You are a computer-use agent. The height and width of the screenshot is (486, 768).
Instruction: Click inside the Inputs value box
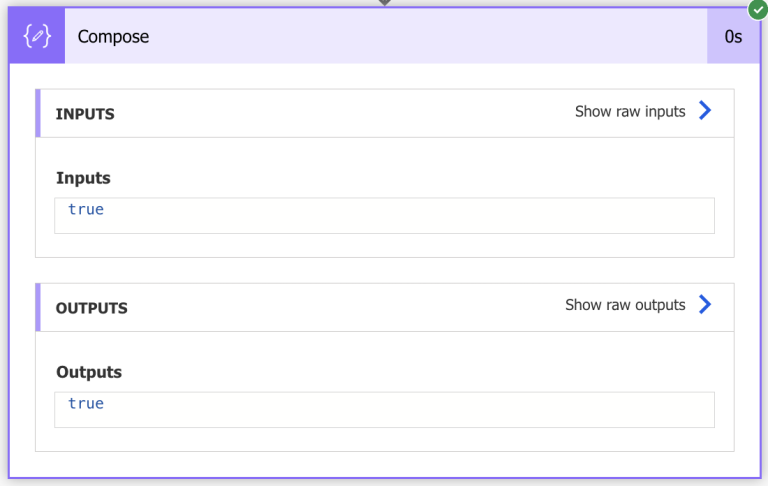pos(400,215)
